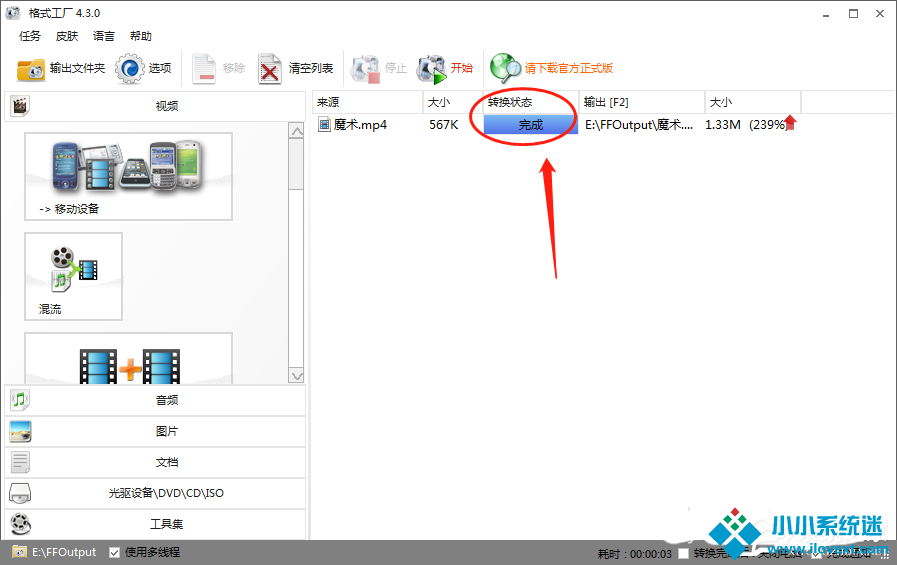Click the 完成 progress bar of 魔术.mp4
Image resolution: width=897 pixels, height=565 pixels.
530,125
